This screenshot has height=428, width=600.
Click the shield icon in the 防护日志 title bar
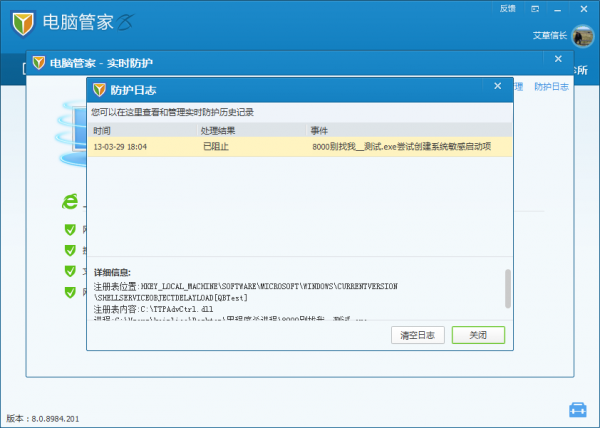(x=100, y=87)
